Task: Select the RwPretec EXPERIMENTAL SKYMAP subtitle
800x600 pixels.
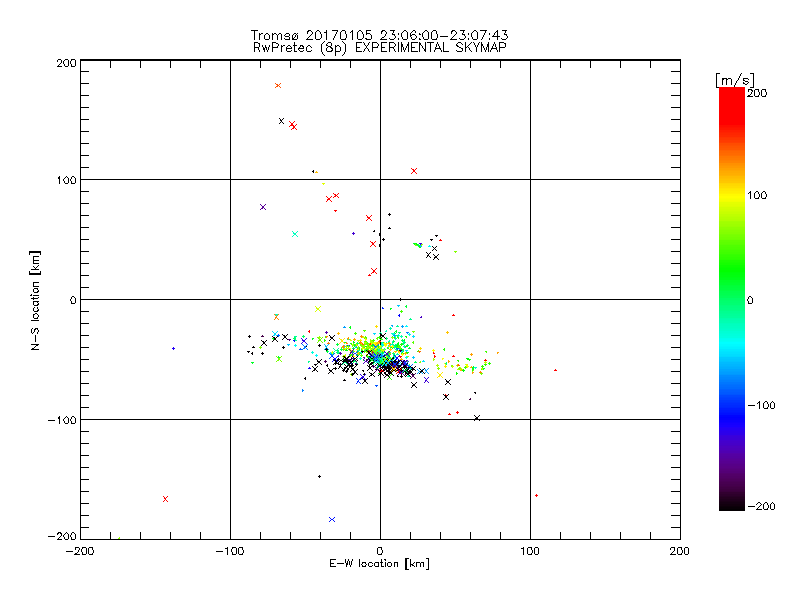Action: tap(378, 47)
